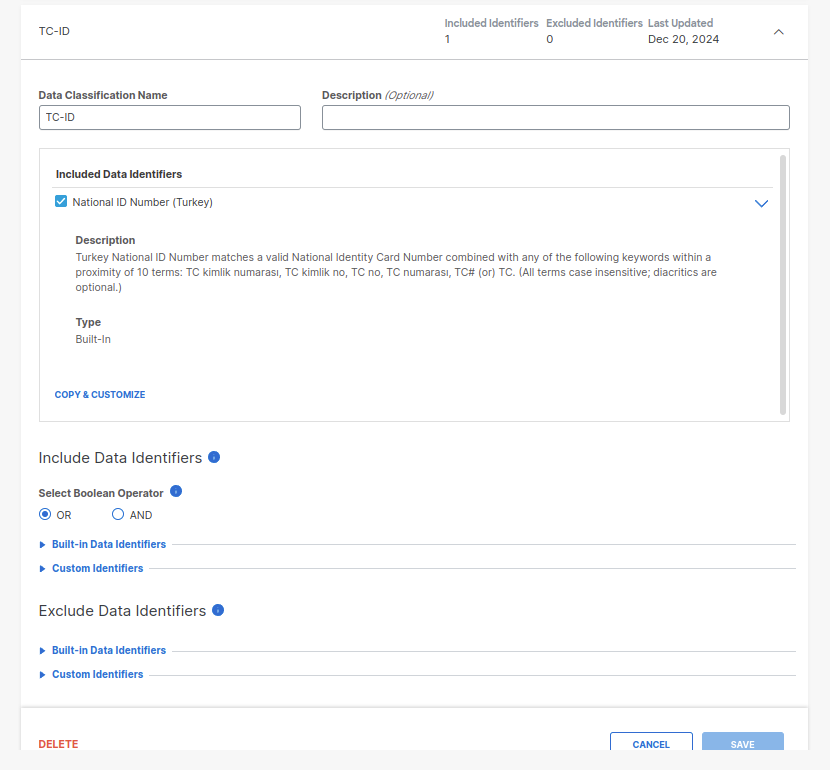The height and width of the screenshot is (770, 830).
Task: Click the Included Identifiers count value
Action: click(447, 40)
